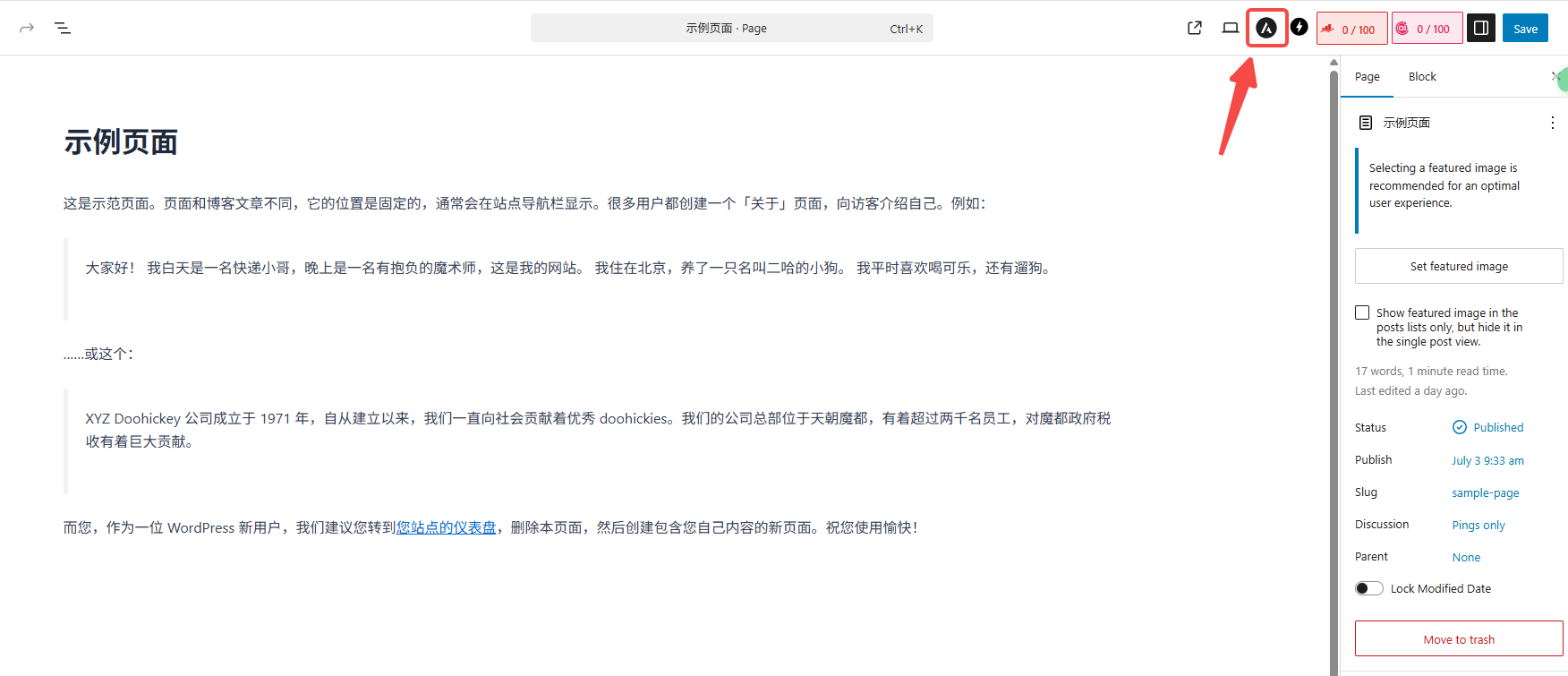This screenshot has width=1568, height=676.
Task: Open the Parent page None selector
Action: [x=1466, y=557]
